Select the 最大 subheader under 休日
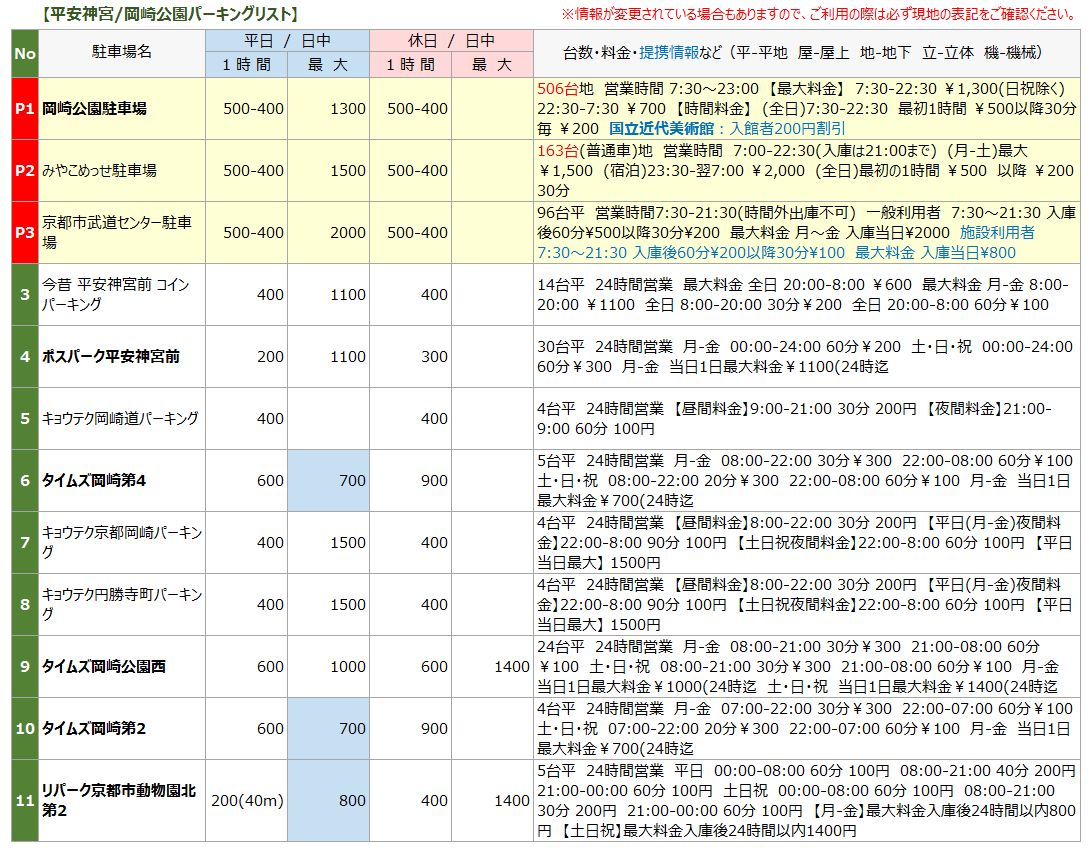The height and width of the screenshot is (850, 1091). 491,63
